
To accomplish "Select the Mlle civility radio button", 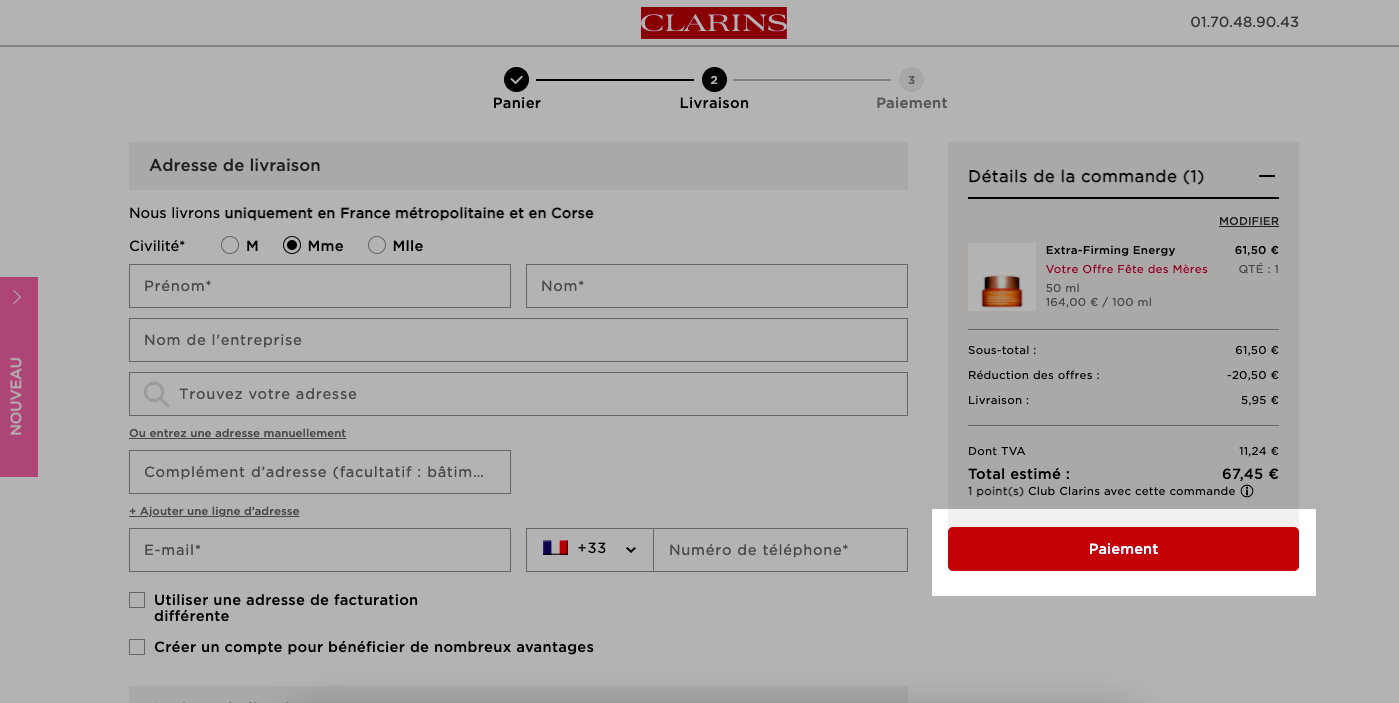I will [377, 245].
